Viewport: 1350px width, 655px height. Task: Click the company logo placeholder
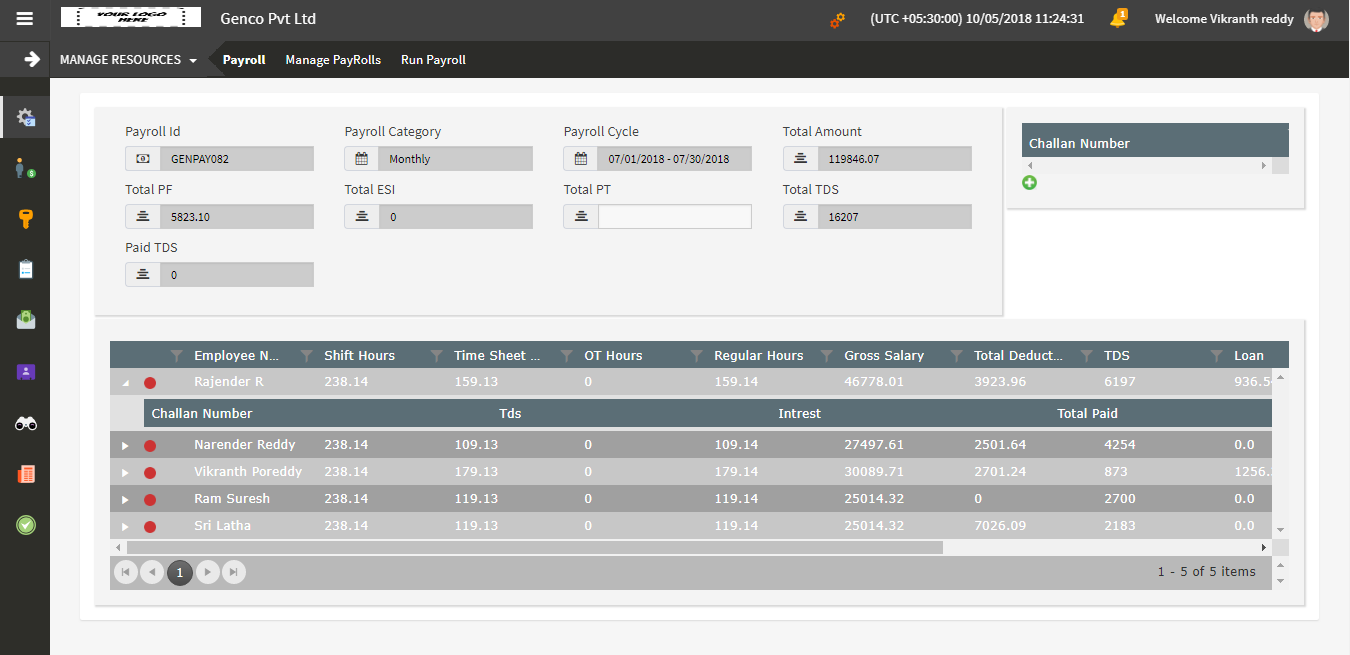(130, 18)
